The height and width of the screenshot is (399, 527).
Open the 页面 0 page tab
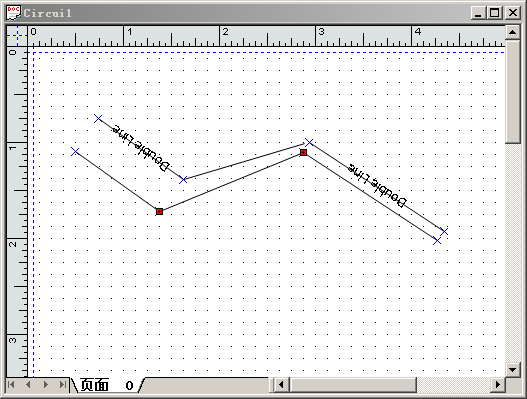tap(107, 385)
